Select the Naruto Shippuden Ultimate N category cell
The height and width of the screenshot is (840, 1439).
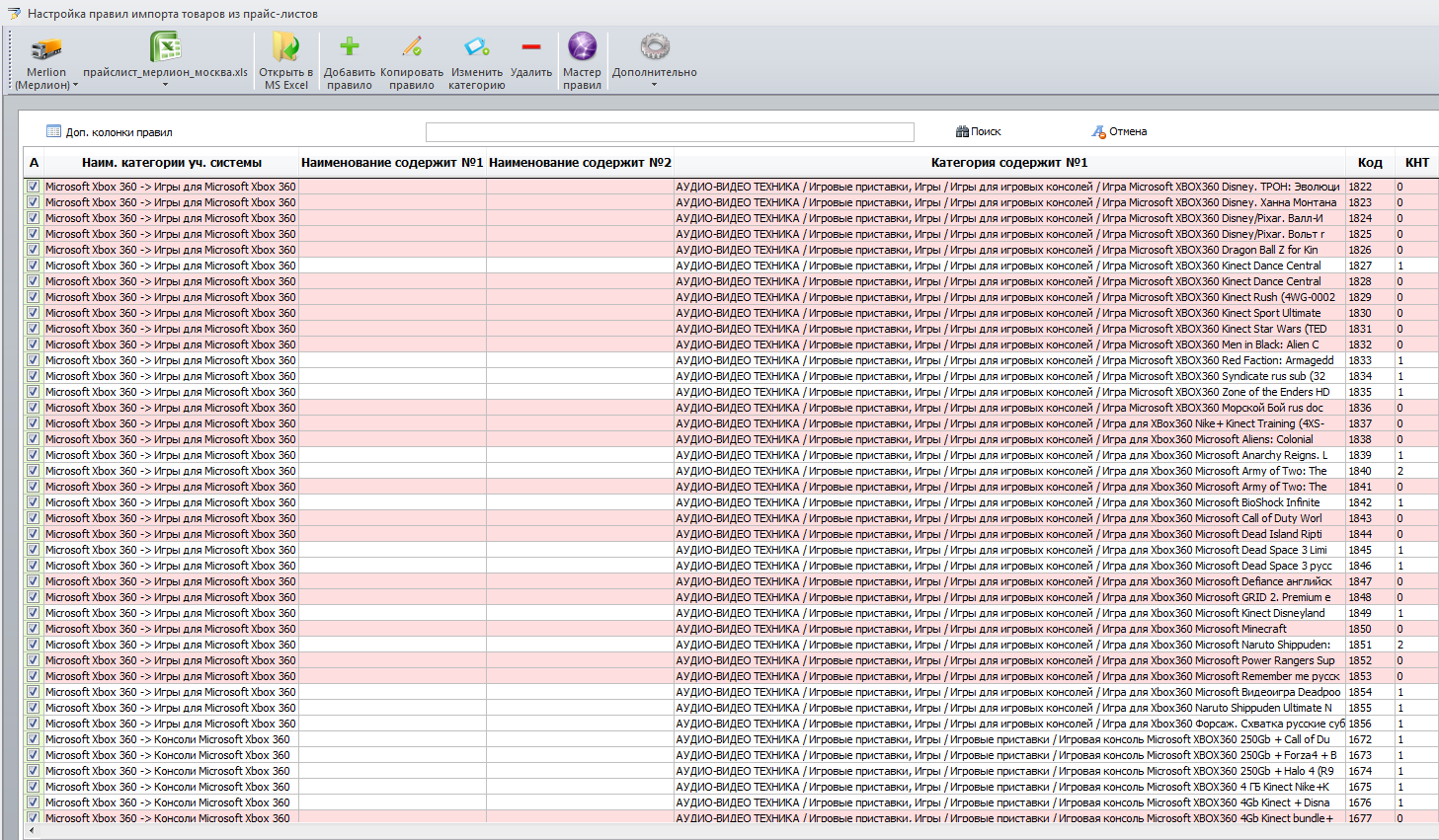point(1009,708)
